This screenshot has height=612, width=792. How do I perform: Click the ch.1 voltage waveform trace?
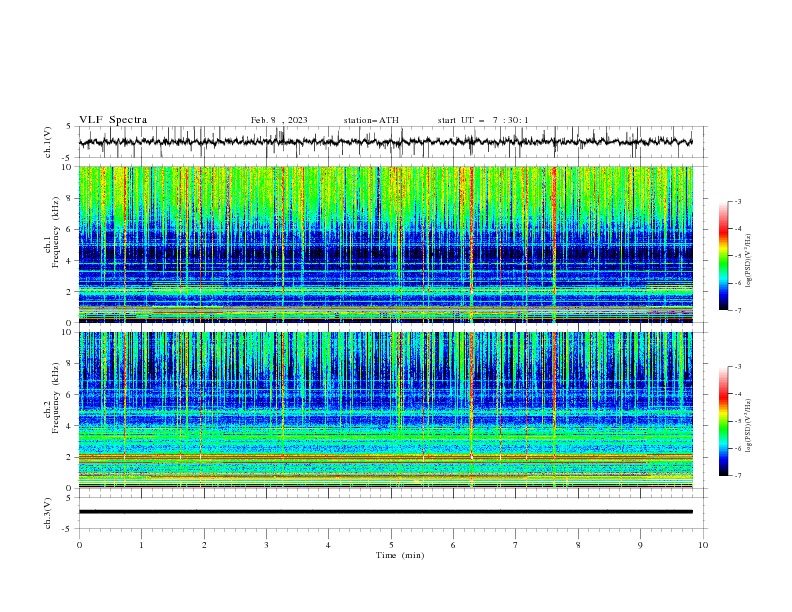[385, 142]
